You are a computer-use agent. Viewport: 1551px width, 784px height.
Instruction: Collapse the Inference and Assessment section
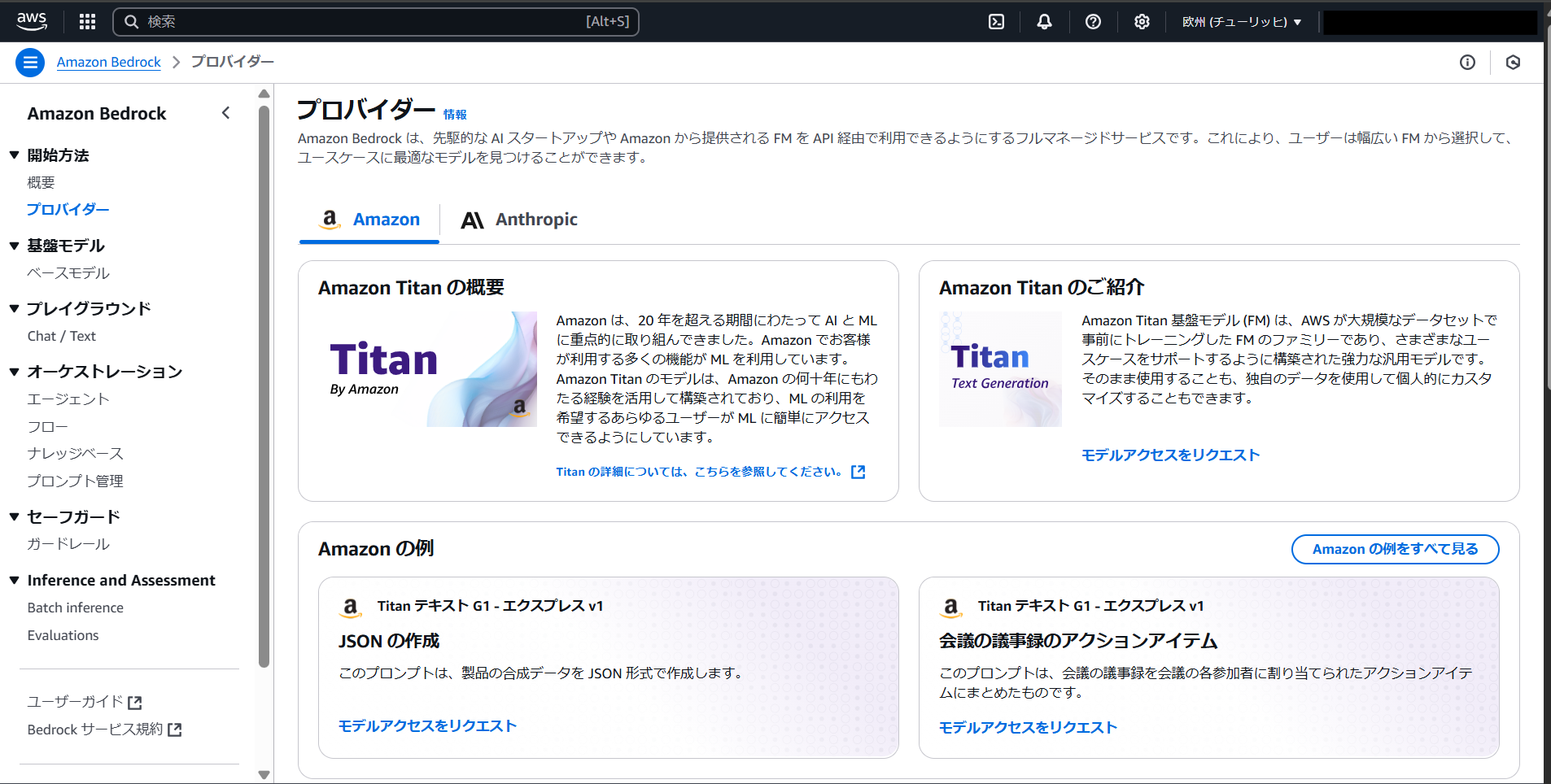14,580
